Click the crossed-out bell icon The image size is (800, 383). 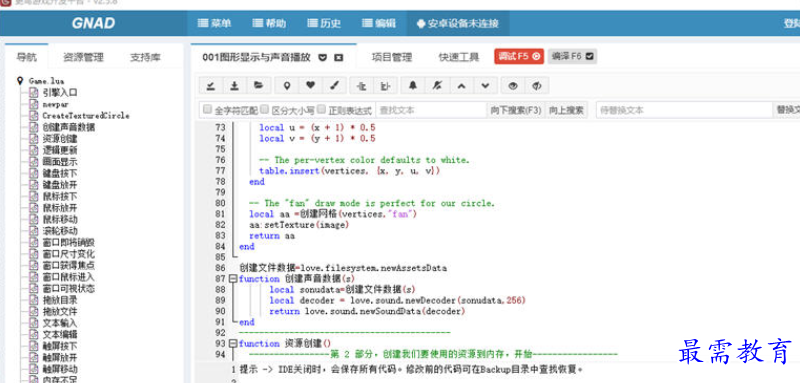(x=437, y=86)
